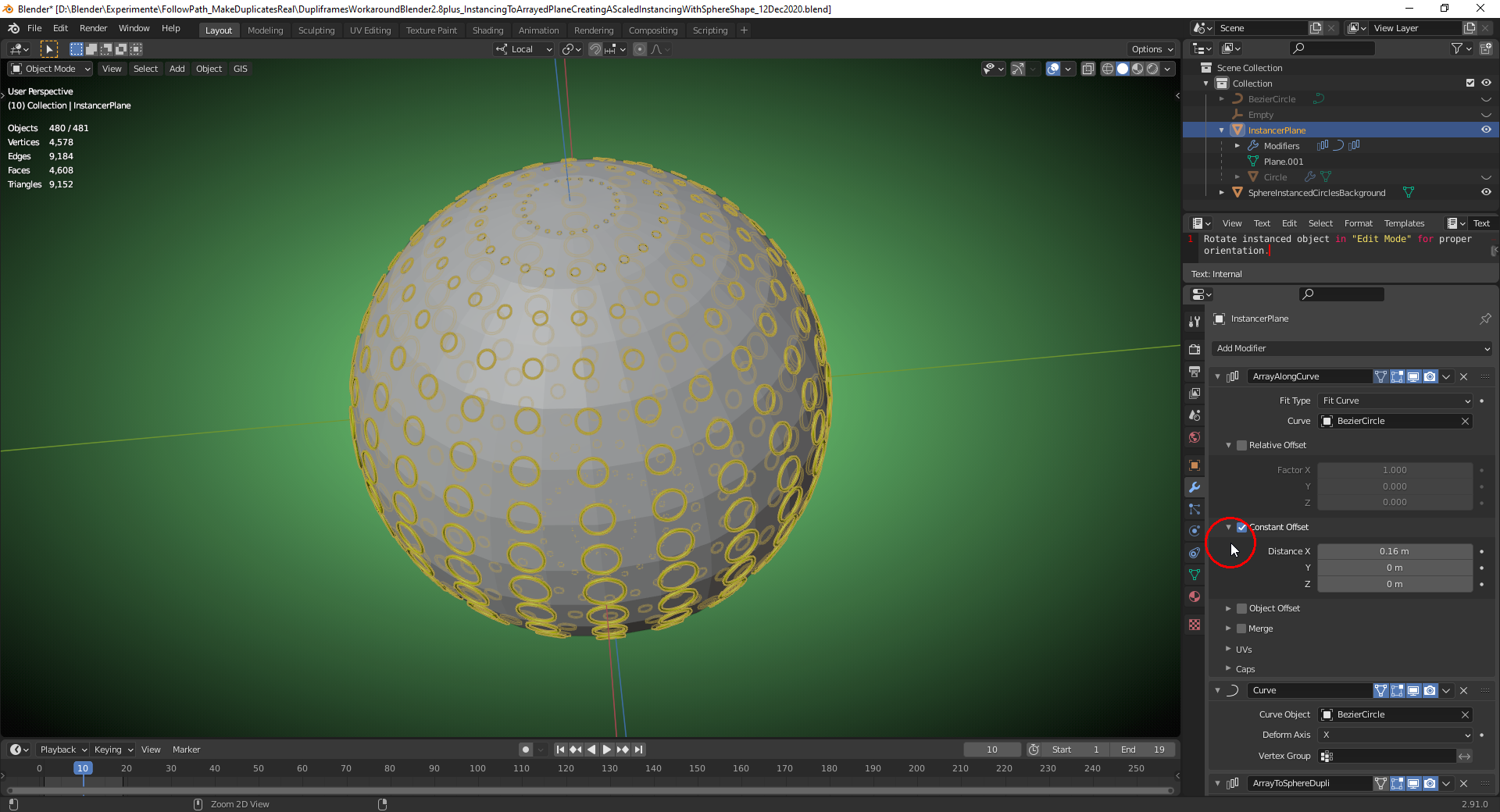1500x812 pixels.
Task: Toggle ArrayAlongCurve render visibility camera icon
Action: (x=1430, y=376)
